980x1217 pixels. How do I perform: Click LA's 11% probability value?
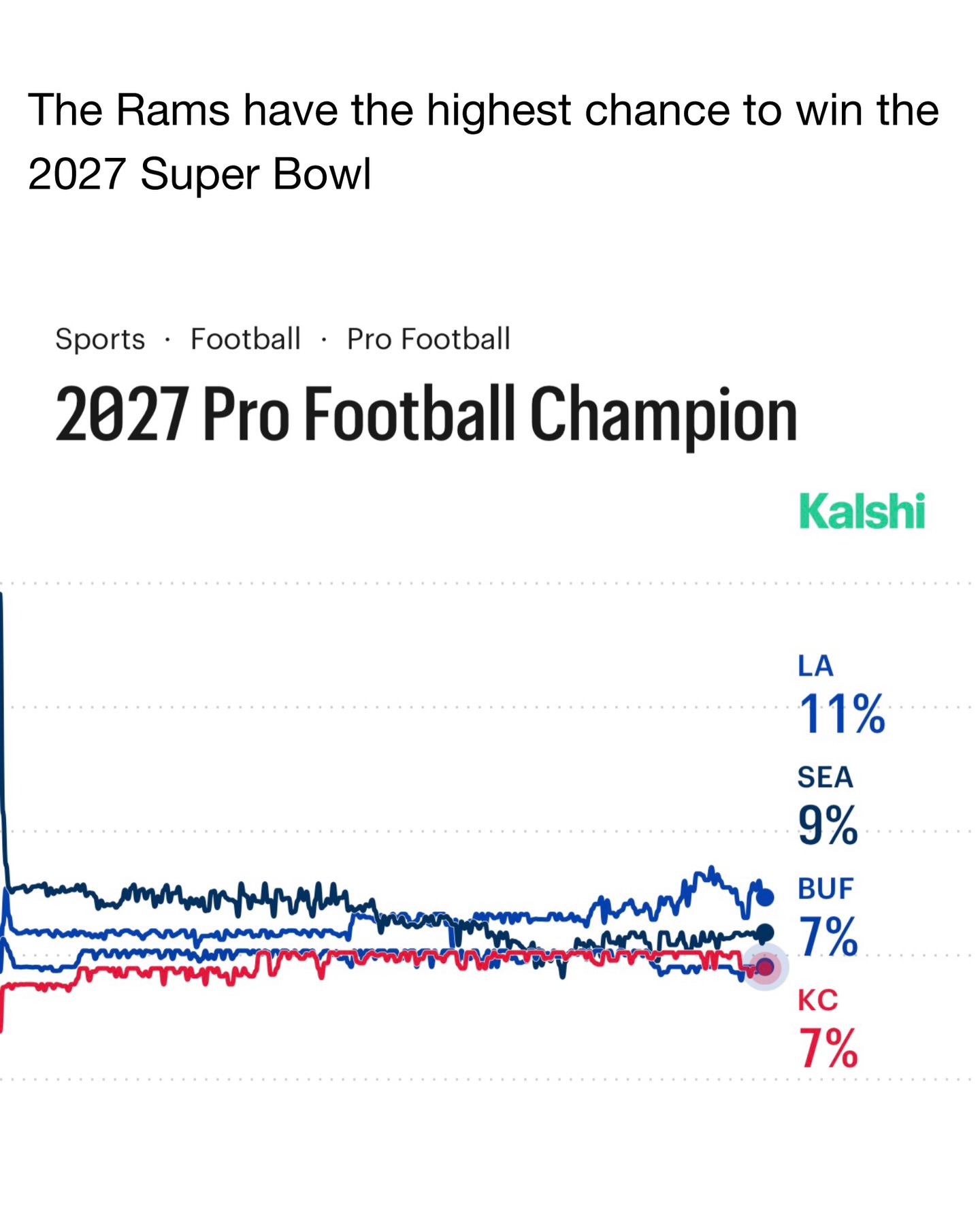841,714
